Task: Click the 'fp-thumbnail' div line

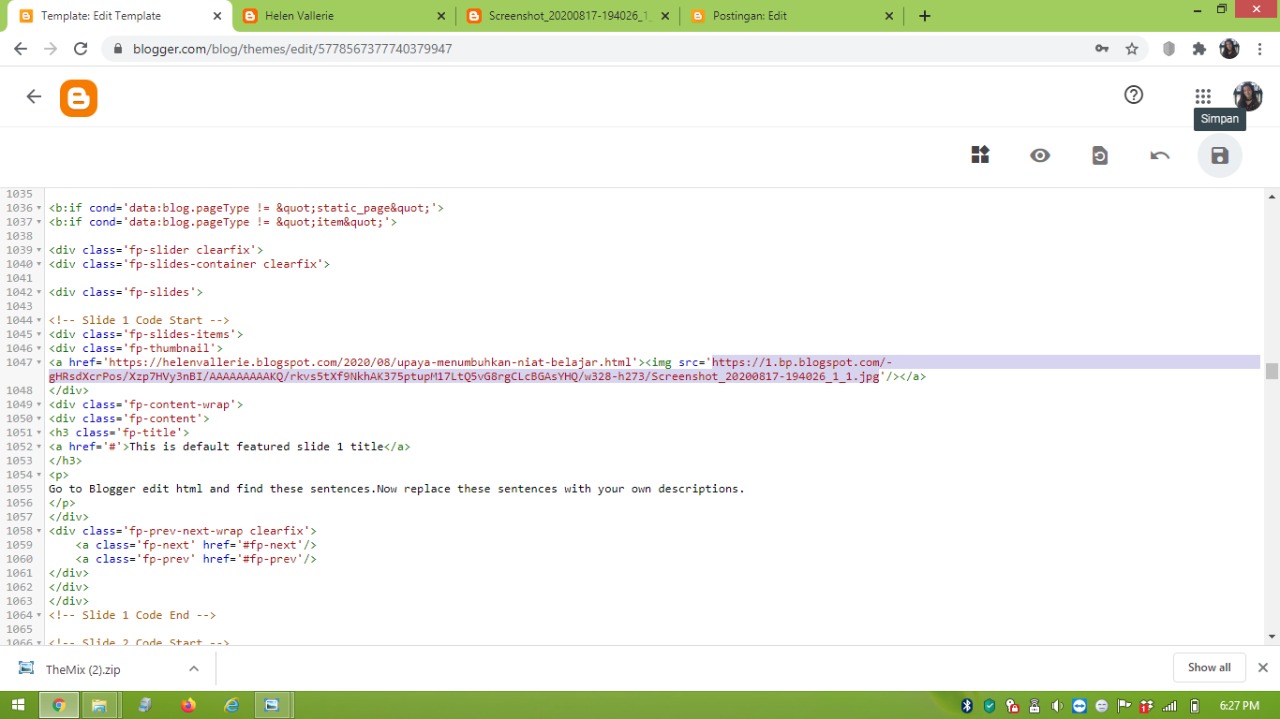Action: (x=136, y=348)
